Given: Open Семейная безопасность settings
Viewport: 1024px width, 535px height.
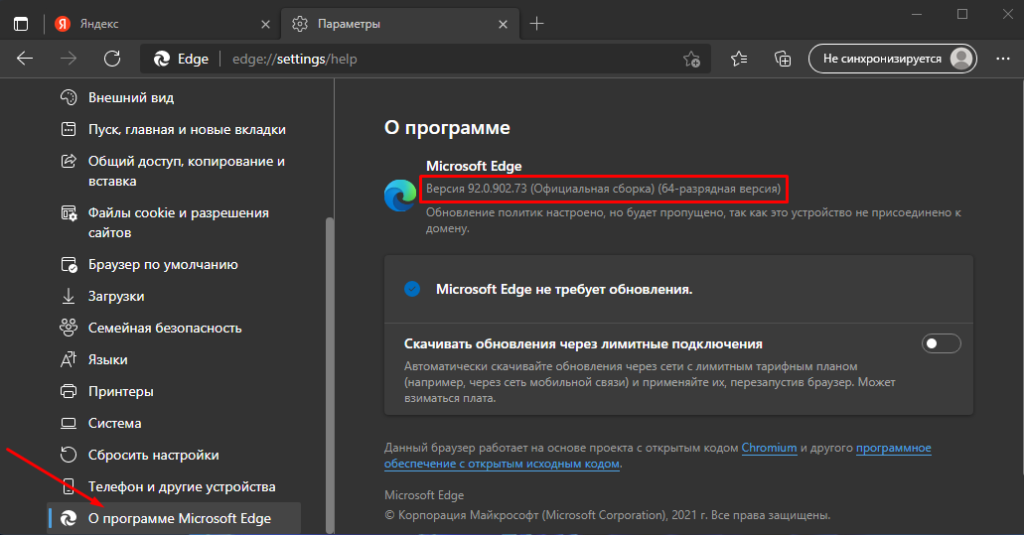Looking at the screenshot, I should click(176, 328).
